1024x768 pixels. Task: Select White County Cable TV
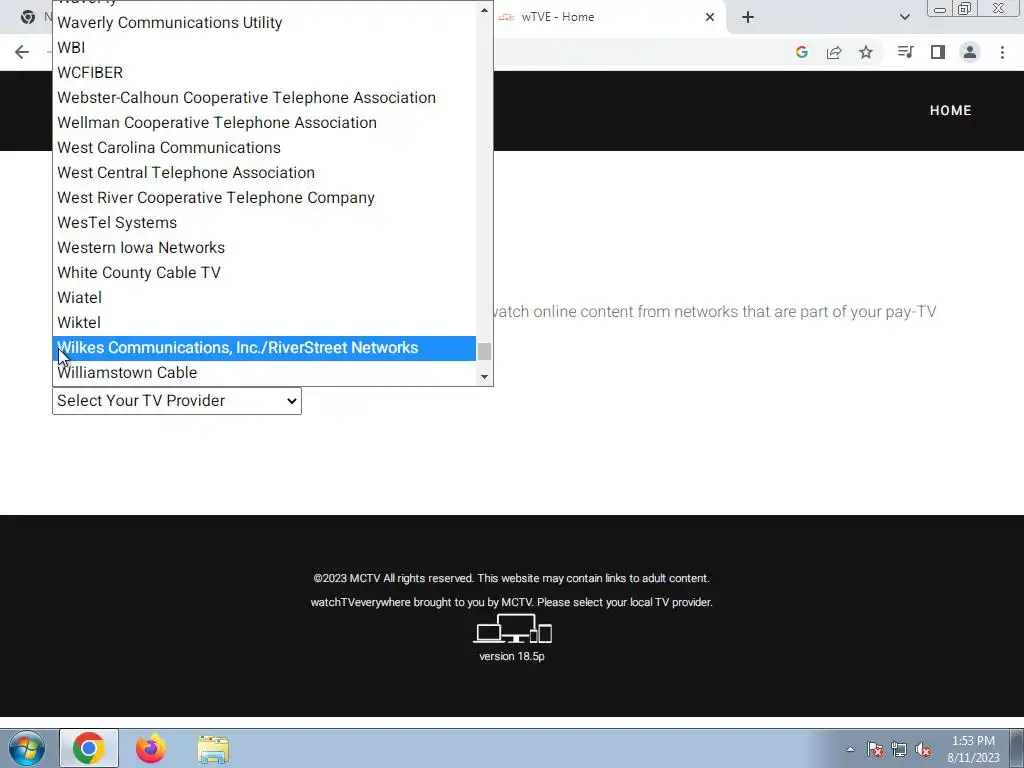pyautogui.click(x=264, y=272)
